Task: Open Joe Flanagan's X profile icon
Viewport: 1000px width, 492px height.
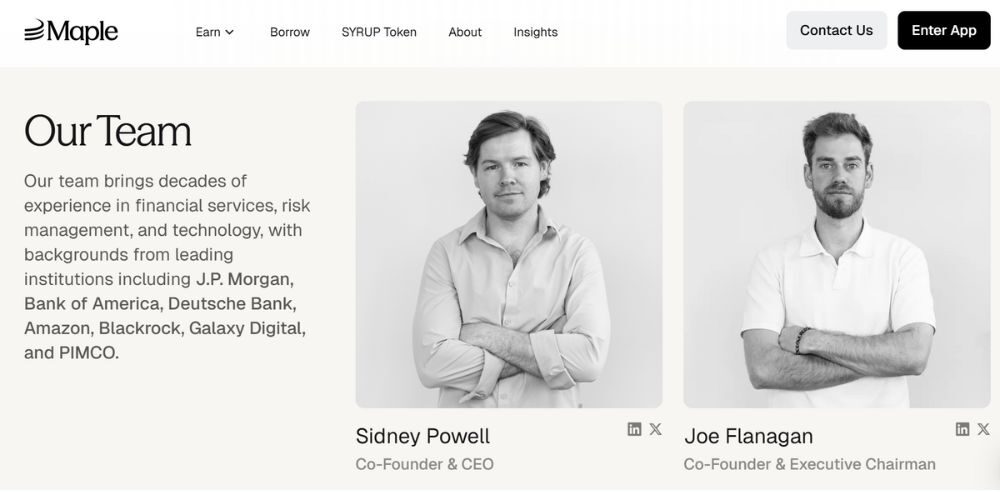Action: pyautogui.click(x=983, y=429)
